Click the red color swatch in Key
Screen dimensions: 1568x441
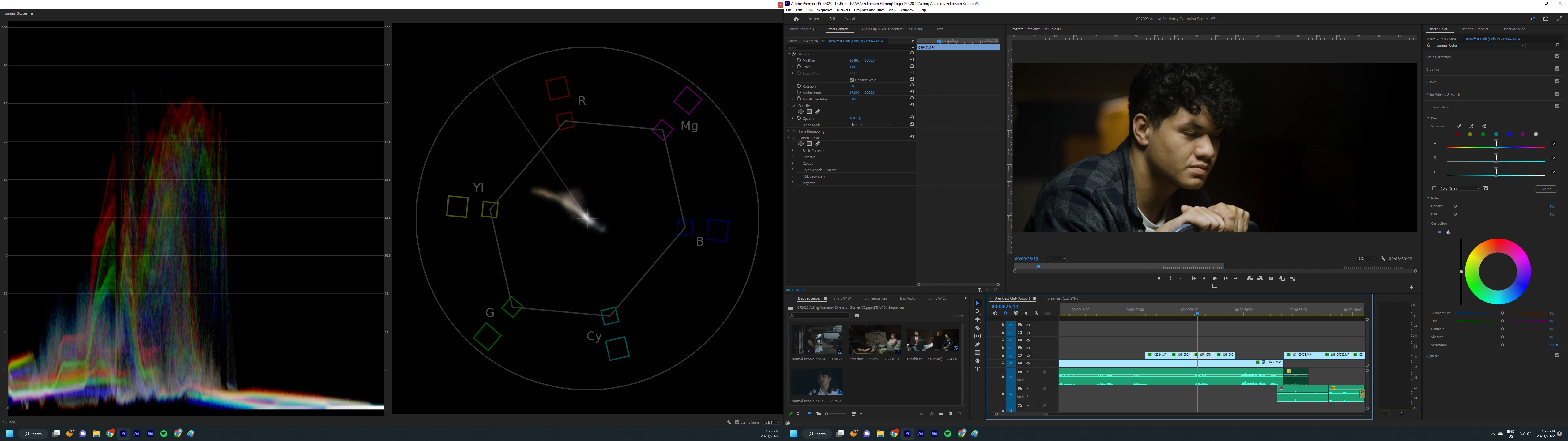click(x=1457, y=135)
